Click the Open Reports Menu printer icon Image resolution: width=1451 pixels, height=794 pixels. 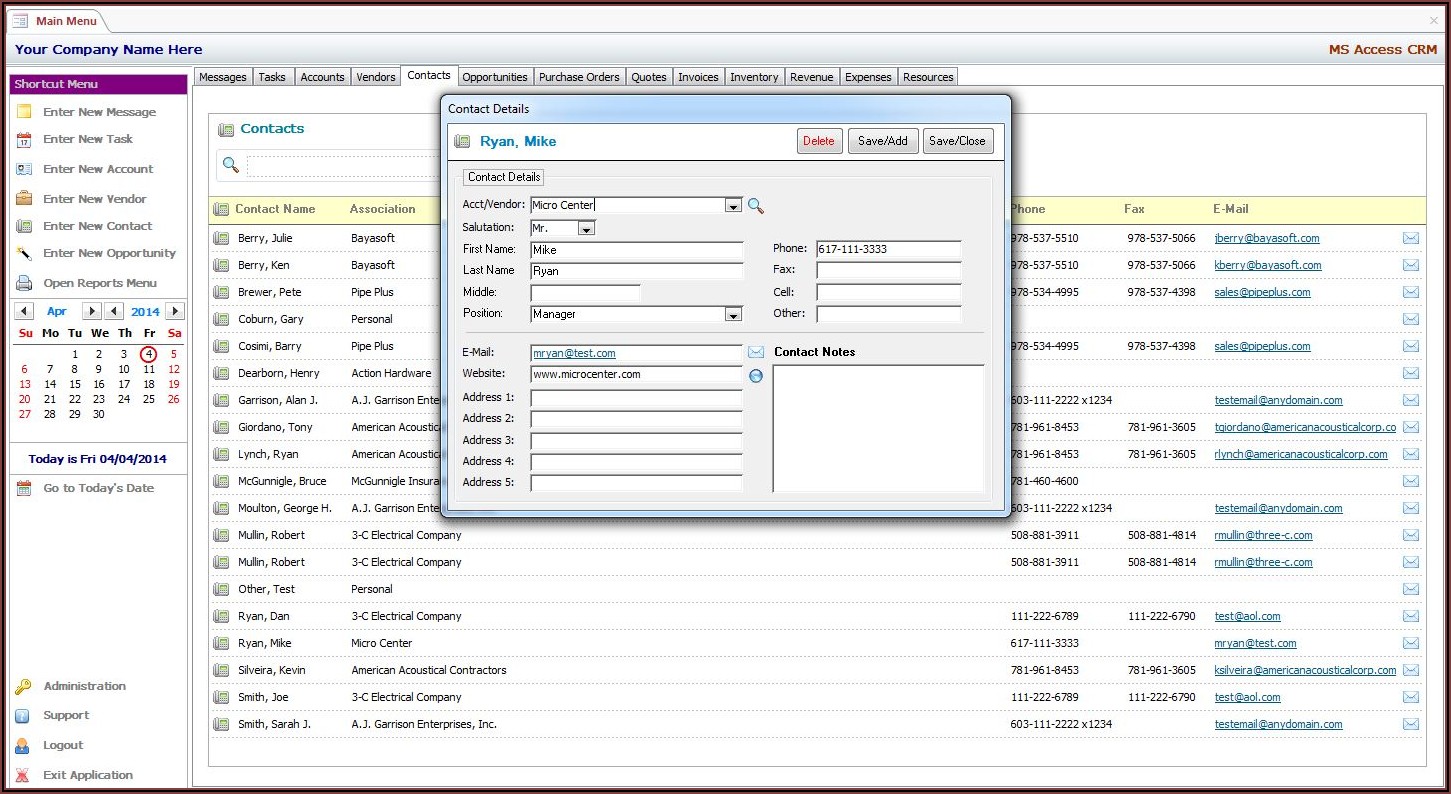click(24, 283)
